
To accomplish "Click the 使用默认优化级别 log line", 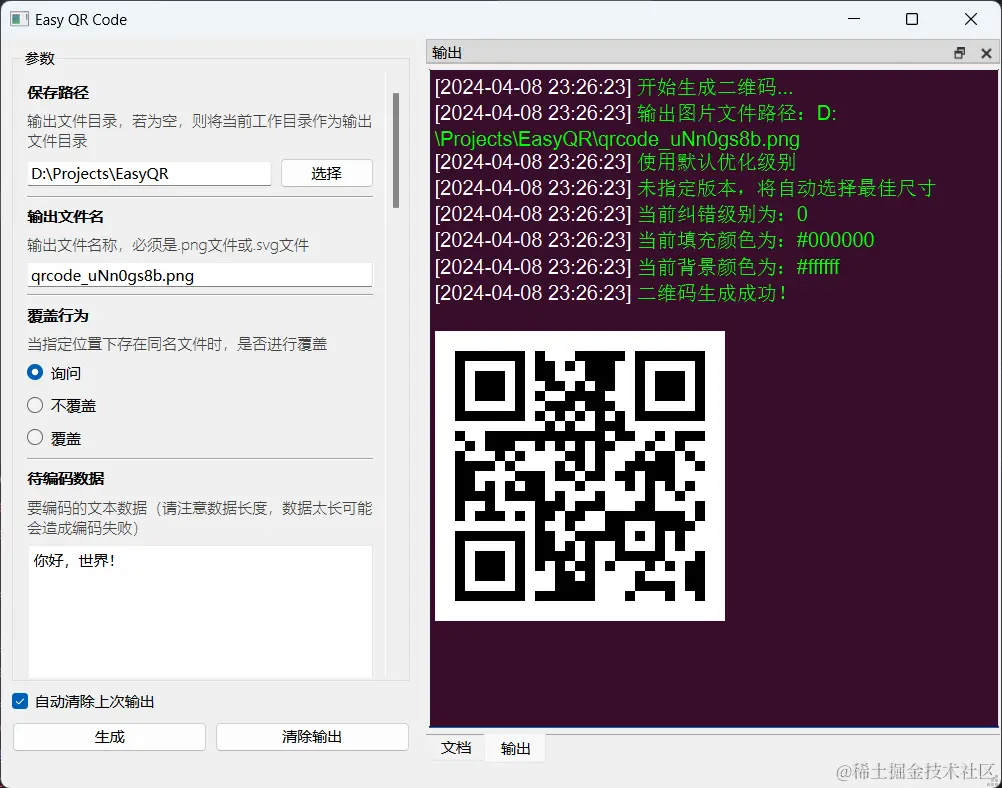I will point(615,162).
